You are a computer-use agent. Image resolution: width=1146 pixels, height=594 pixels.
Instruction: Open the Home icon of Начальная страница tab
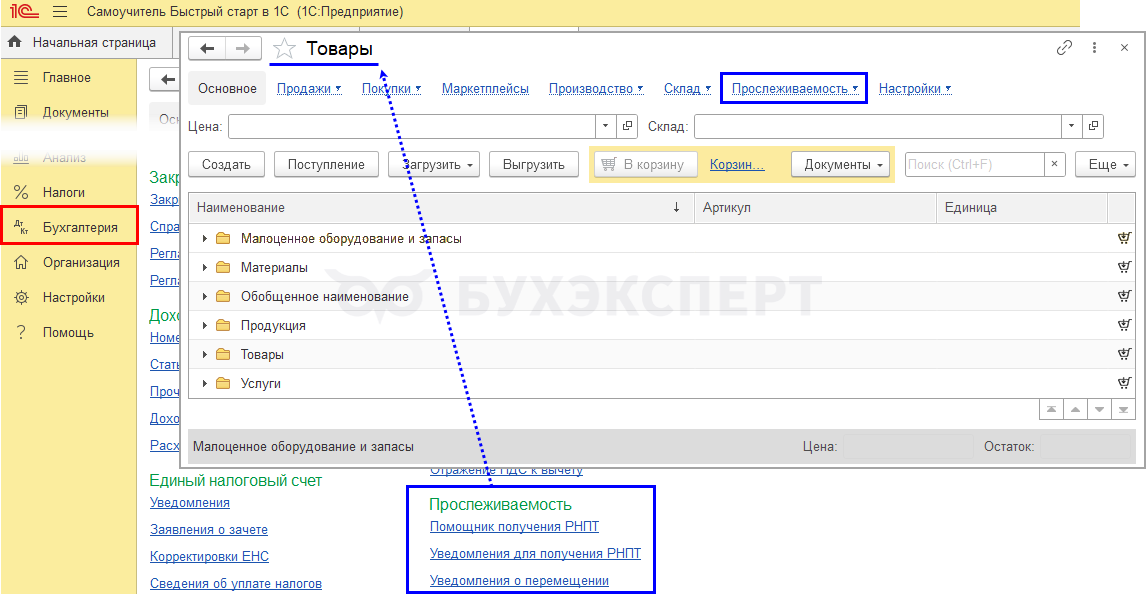[15, 42]
